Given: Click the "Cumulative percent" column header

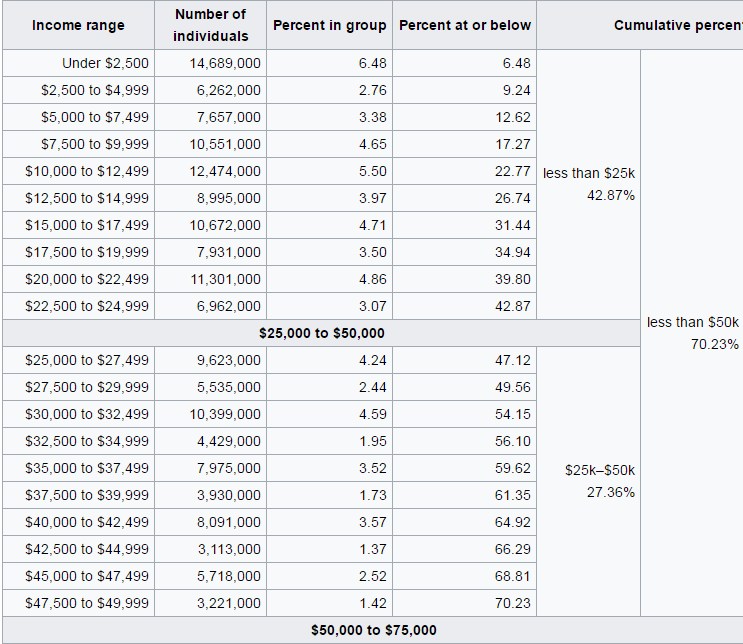Looking at the screenshot, I should (x=678, y=25).
